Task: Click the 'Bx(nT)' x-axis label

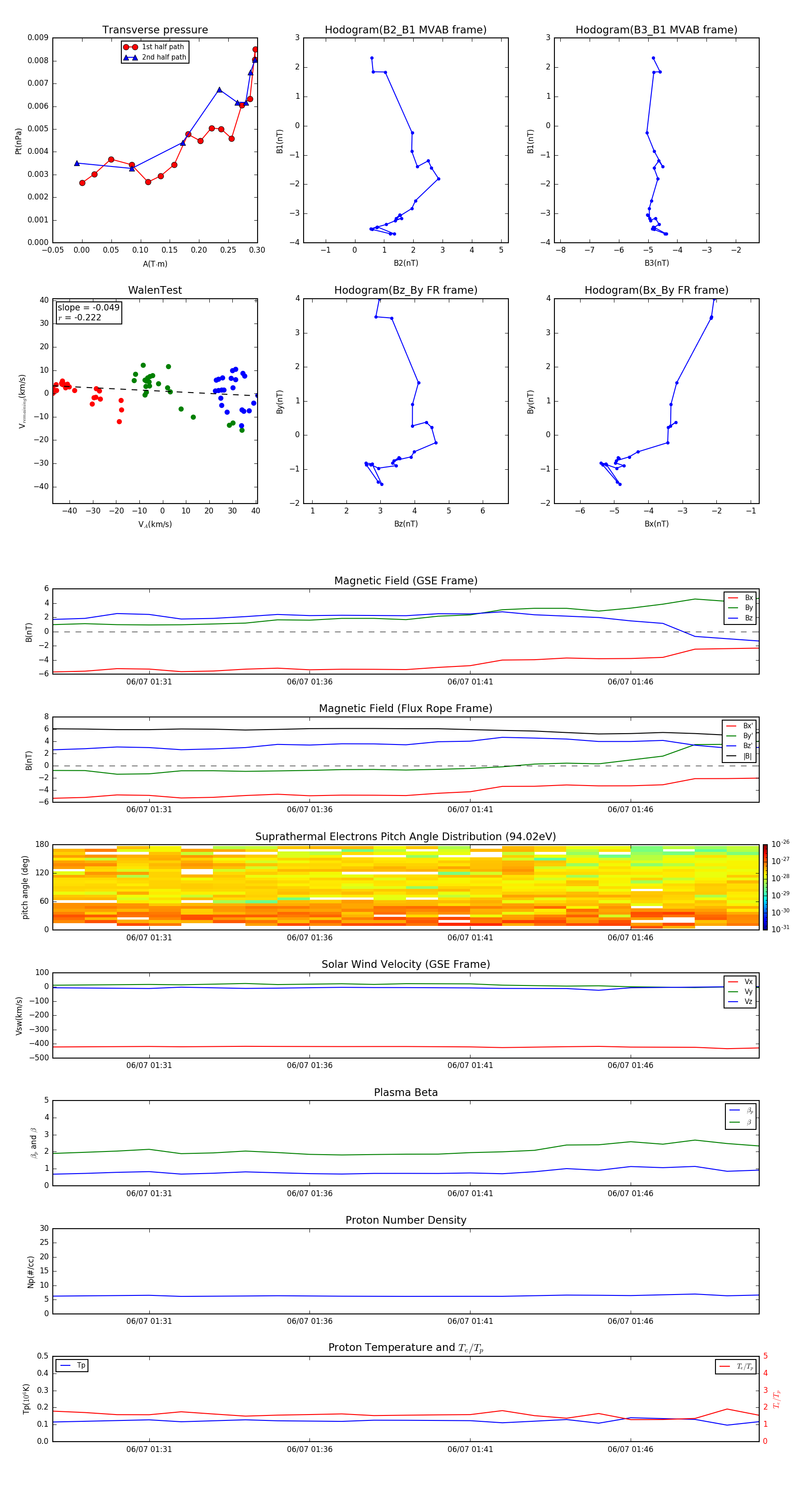Action: (656, 524)
